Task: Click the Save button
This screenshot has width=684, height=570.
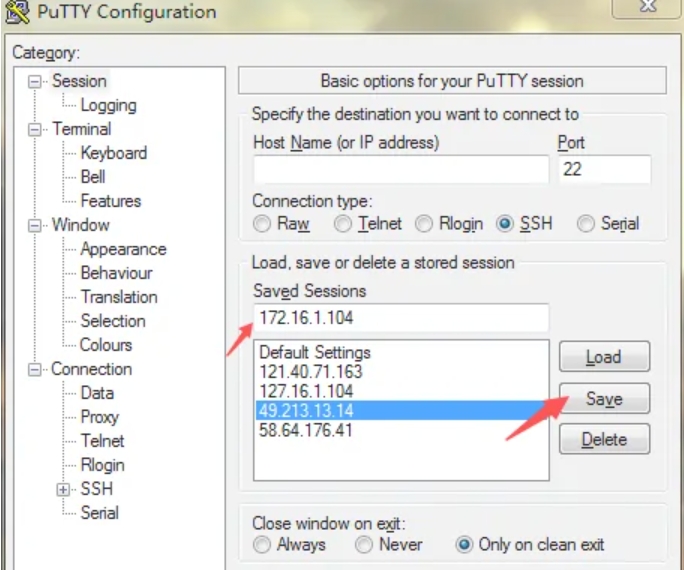Action: click(x=605, y=398)
